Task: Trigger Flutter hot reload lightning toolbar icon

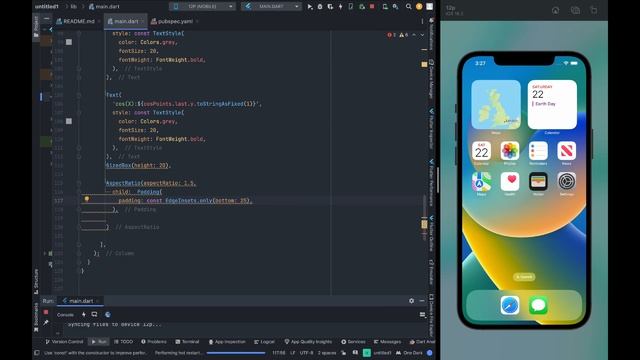Action: tap(340, 7)
